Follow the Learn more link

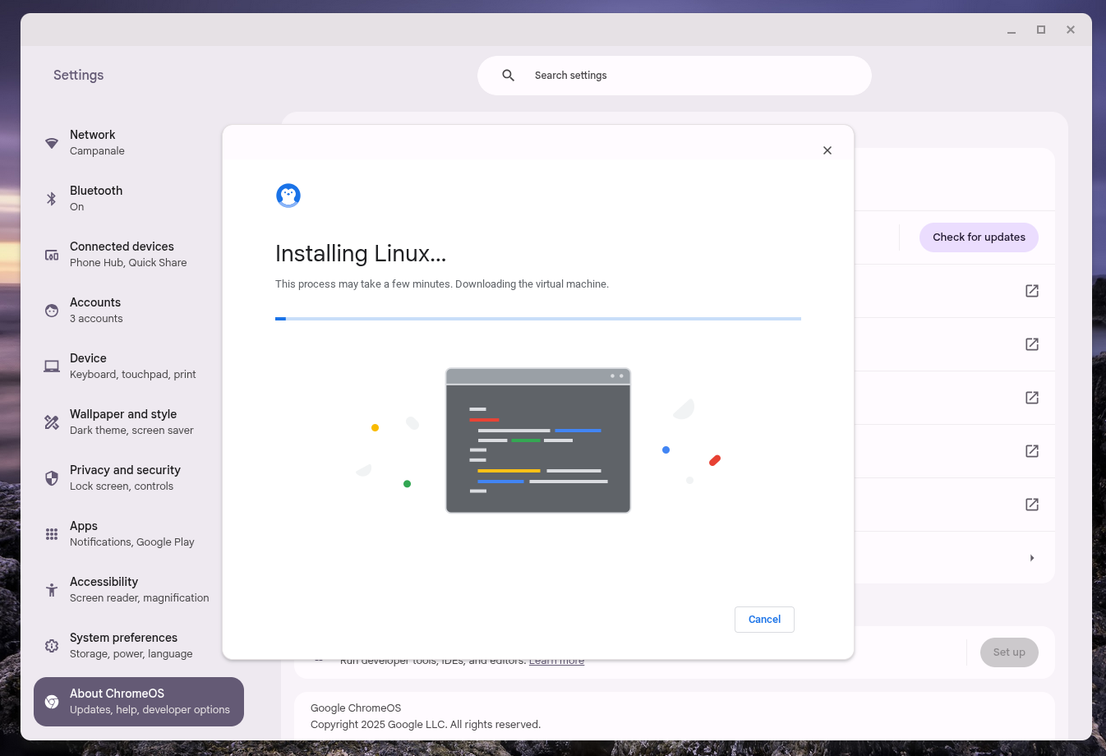click(556, 662)
